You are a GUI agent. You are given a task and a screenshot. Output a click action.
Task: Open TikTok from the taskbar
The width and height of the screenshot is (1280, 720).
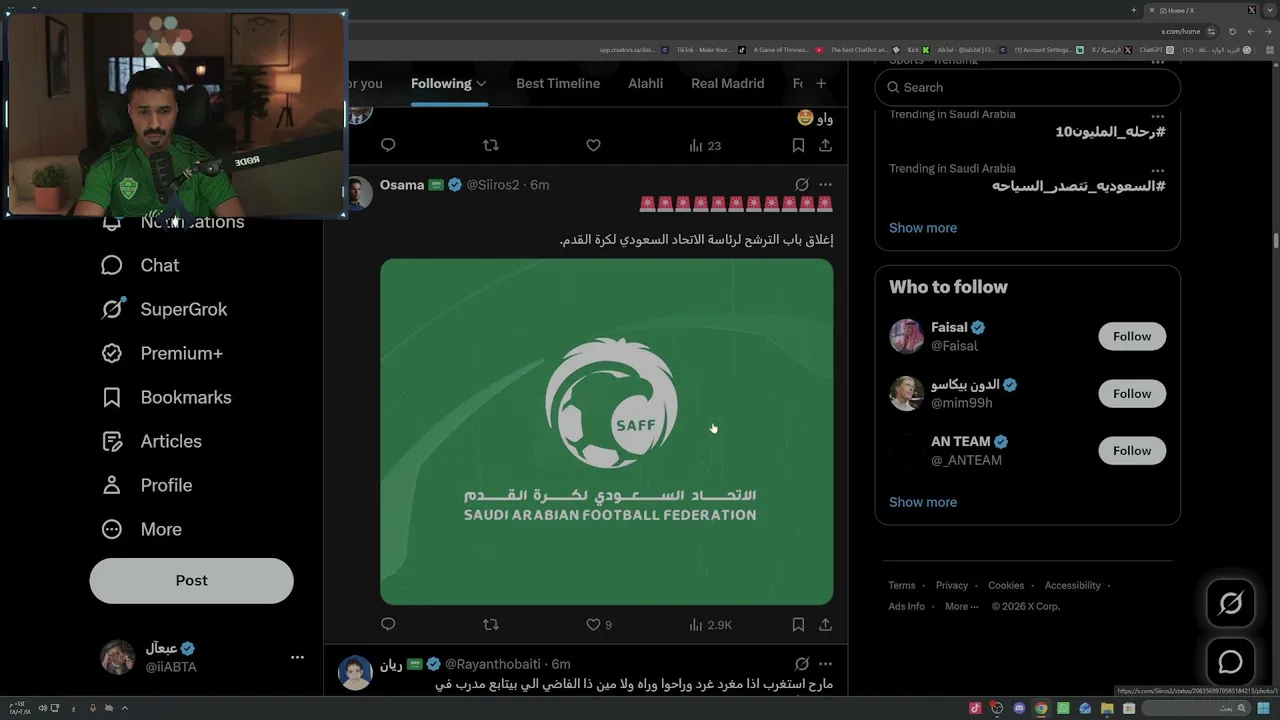[x=975, y=708]
